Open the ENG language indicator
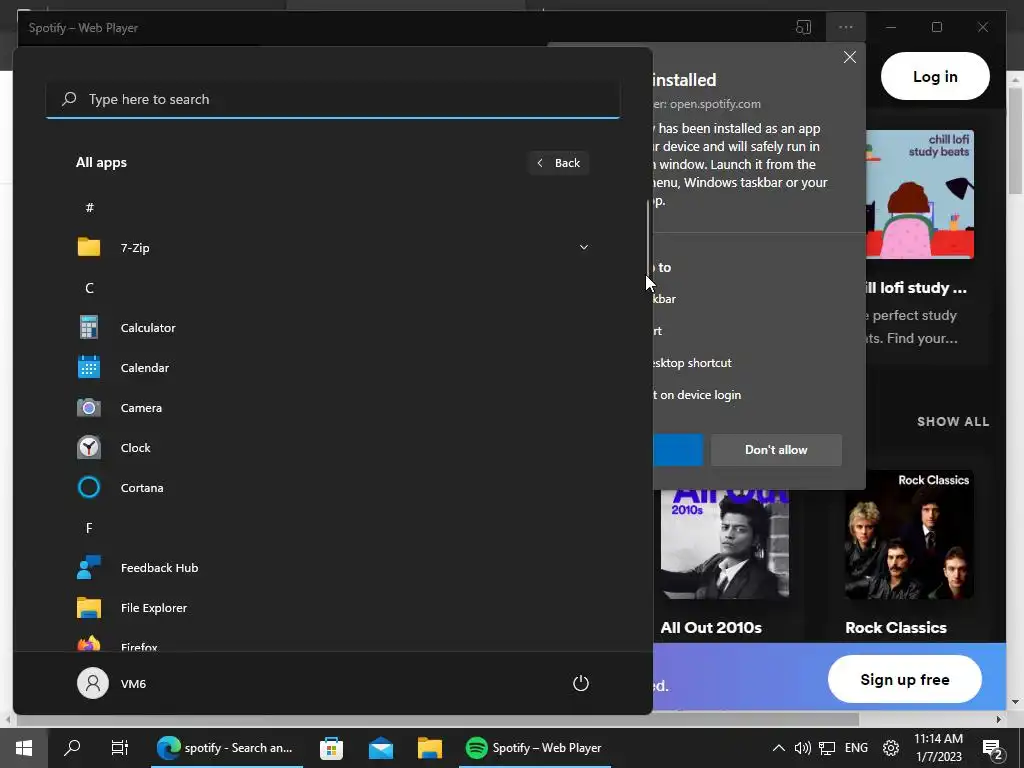 point(856,748)
